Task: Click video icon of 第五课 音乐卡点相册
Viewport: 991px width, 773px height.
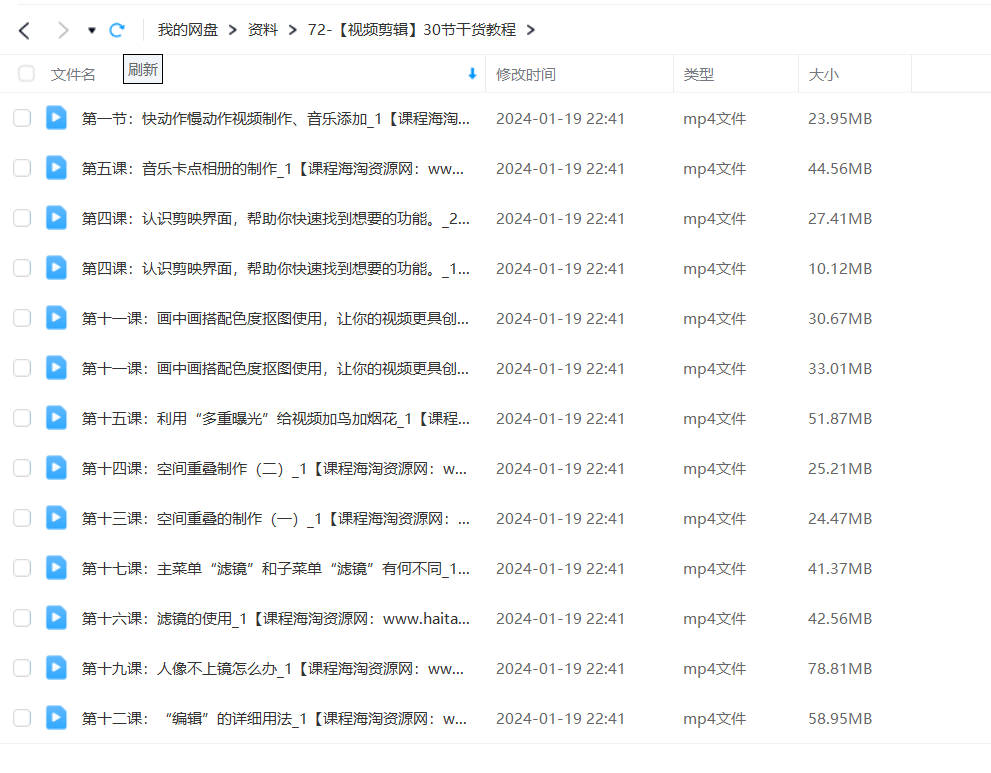Action: (x=56, y=167)
